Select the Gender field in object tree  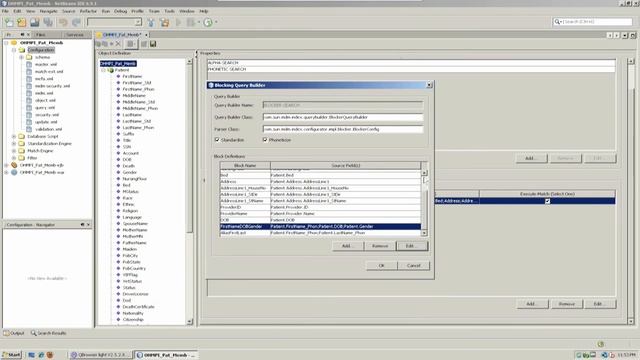(129, 172)
